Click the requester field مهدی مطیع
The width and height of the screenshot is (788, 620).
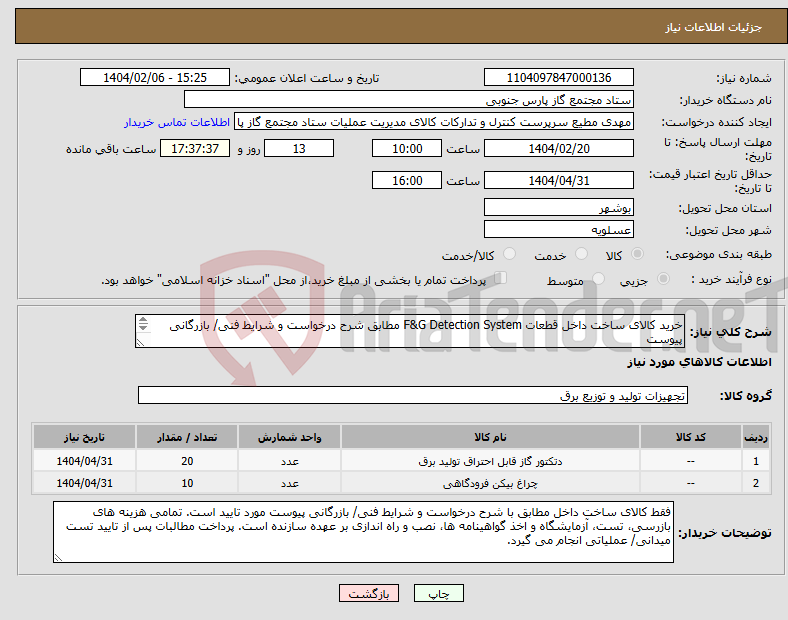(x=434, y=122)
